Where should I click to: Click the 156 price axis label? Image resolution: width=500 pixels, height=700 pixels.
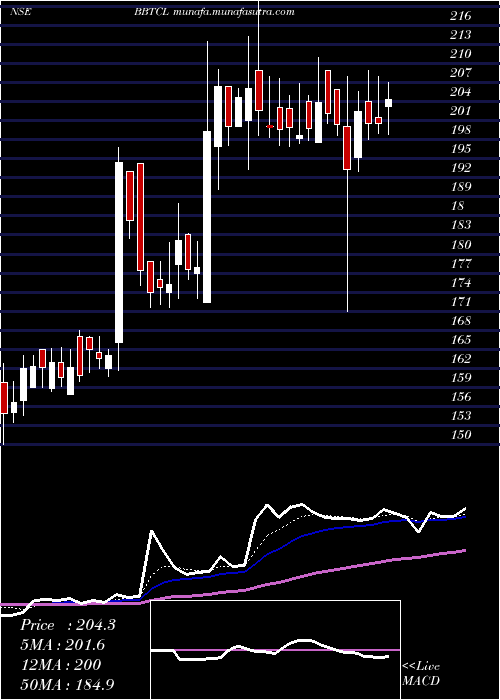[x=461, y=397]
